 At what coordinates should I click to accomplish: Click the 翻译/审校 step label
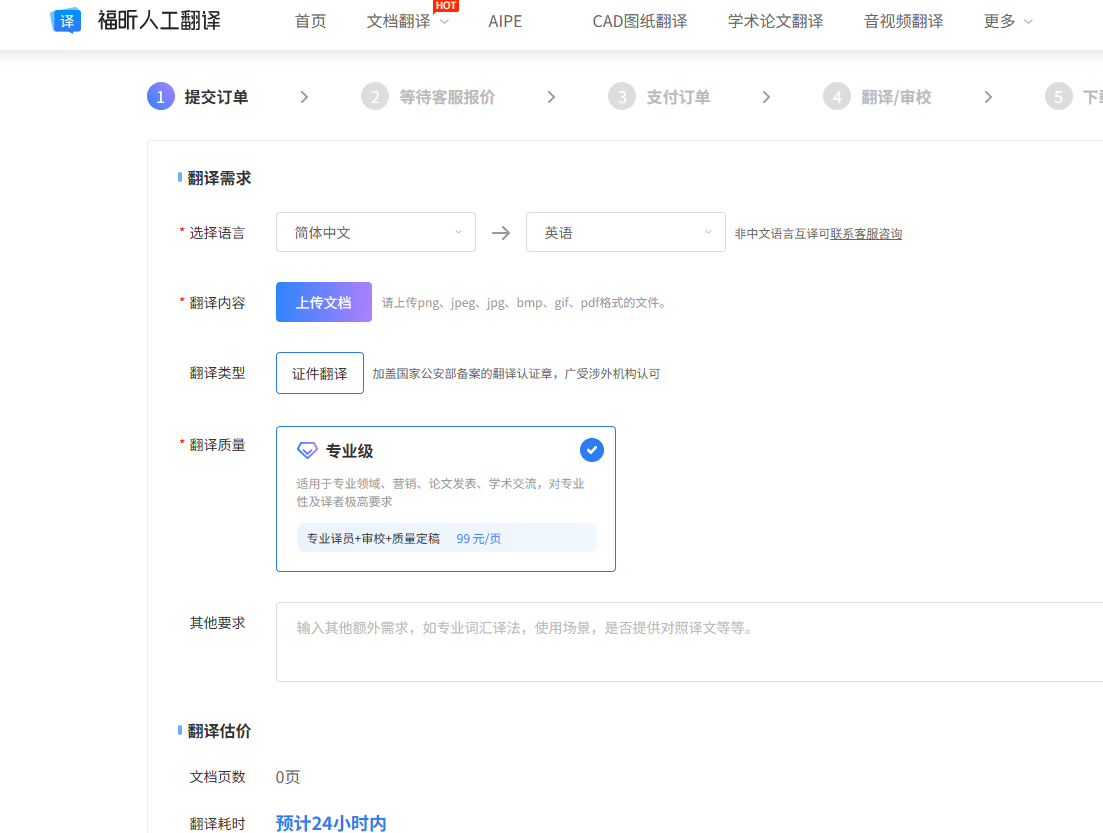896,97
